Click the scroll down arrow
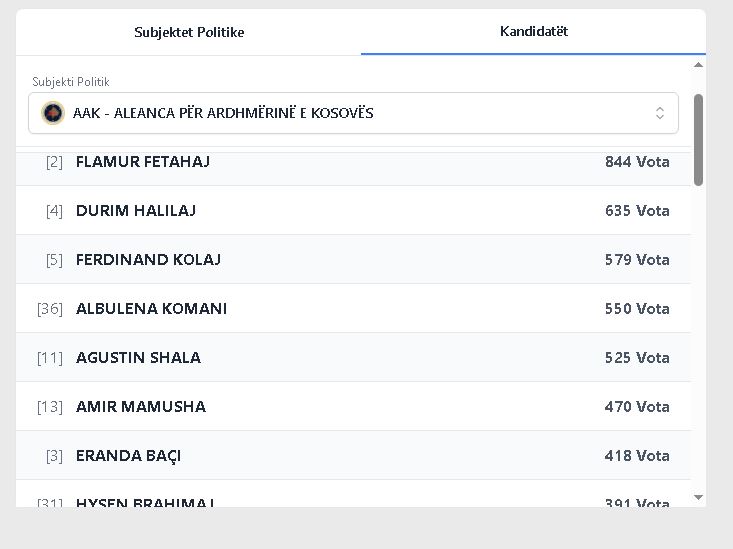 (x=699, y=497)
